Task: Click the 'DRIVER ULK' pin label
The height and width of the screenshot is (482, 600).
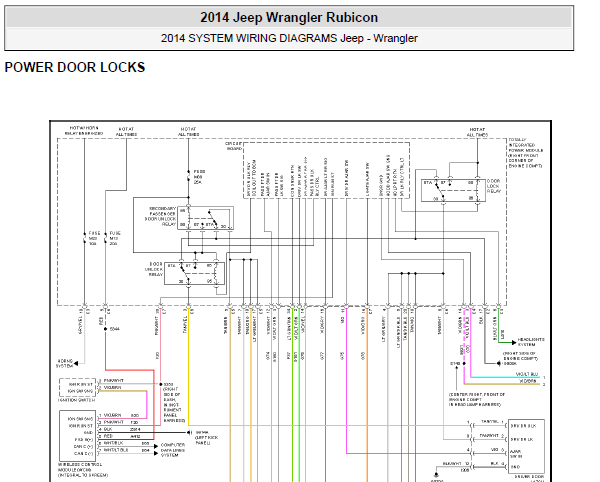Action: (x=523, y=426)
